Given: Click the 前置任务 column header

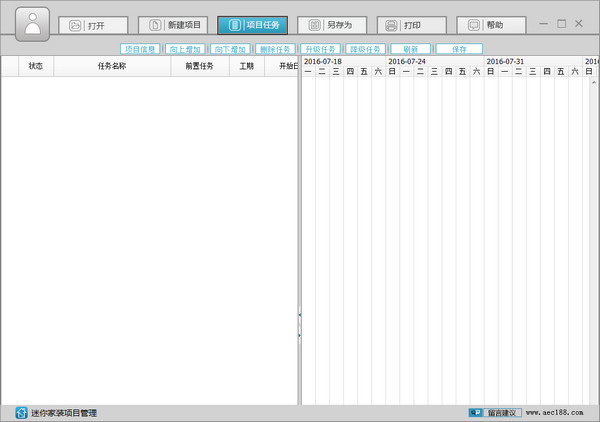Looking at the screenshot, I should pyautogui.click(x=199, y=66).
